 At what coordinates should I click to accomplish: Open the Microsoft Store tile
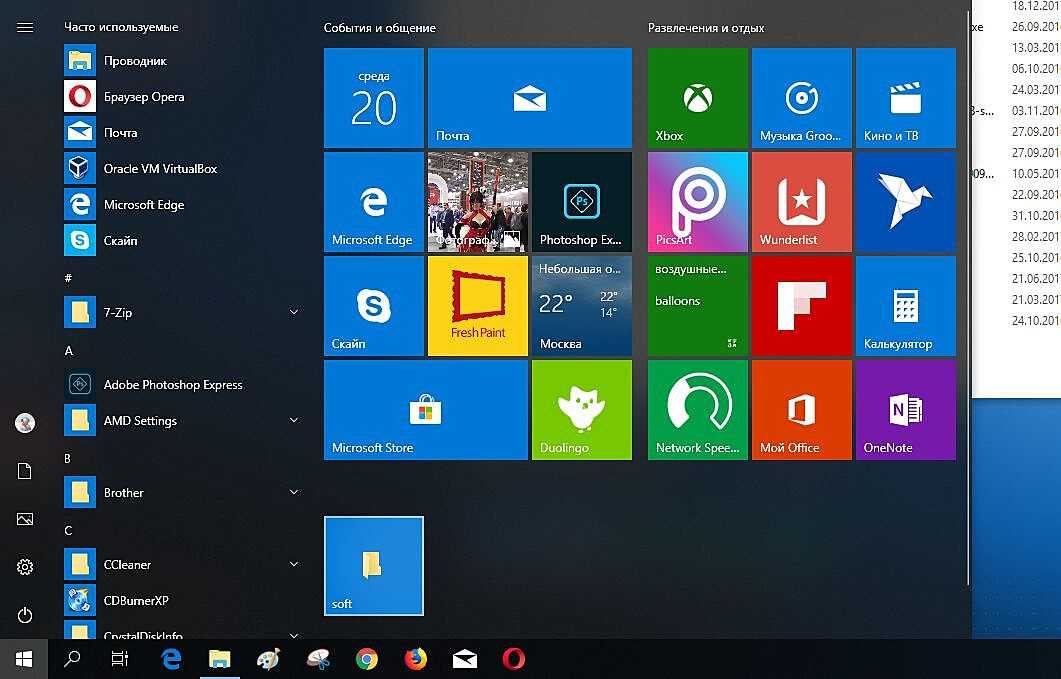click(x=426, y=410)
